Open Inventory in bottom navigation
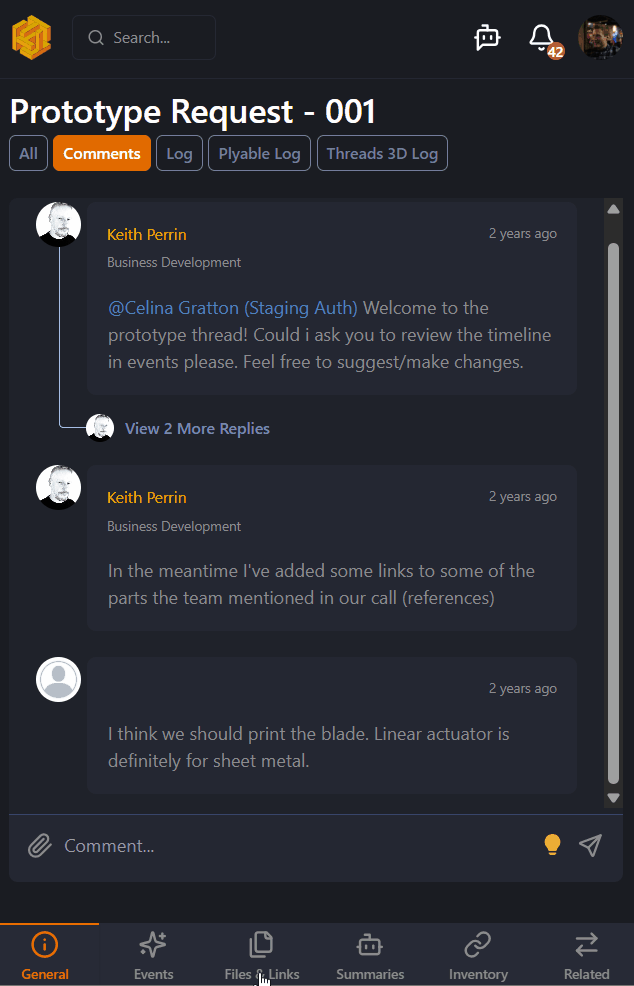 coord(478,955)
